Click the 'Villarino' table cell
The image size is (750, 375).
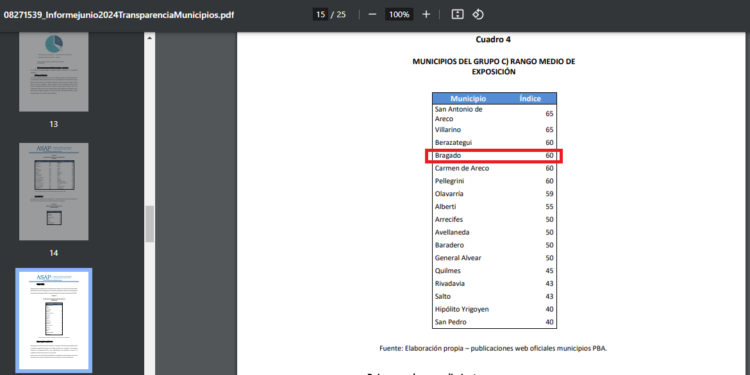[448, 130]
